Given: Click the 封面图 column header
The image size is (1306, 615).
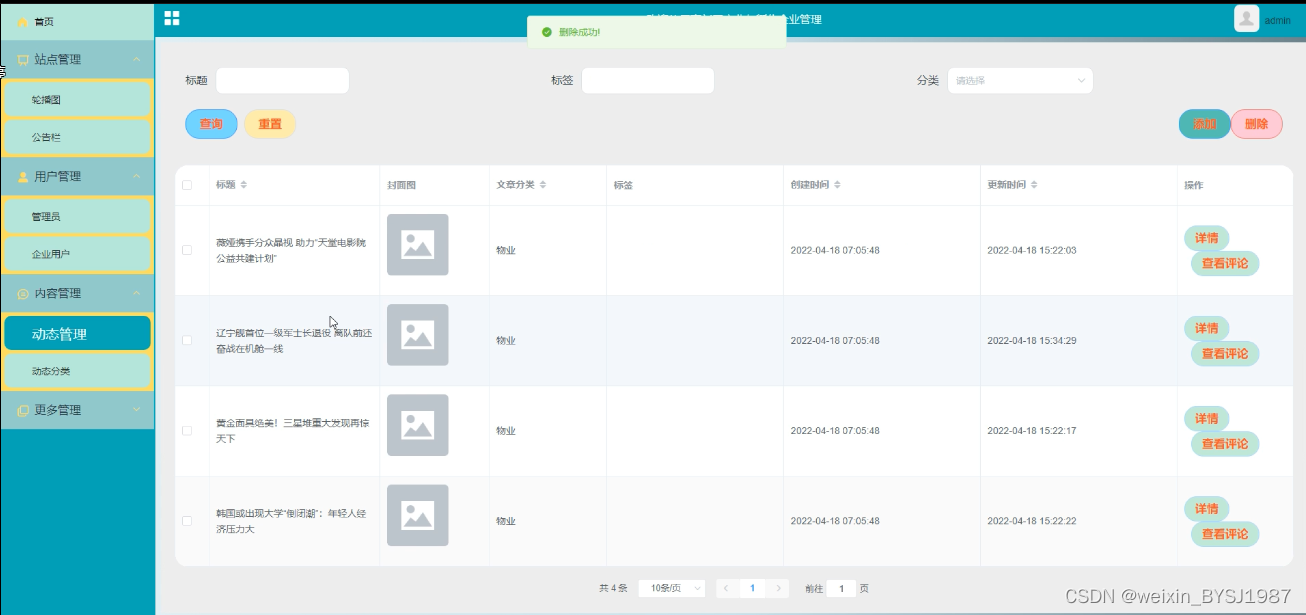Looking at the screenshot, I should [x=401, y=185].
